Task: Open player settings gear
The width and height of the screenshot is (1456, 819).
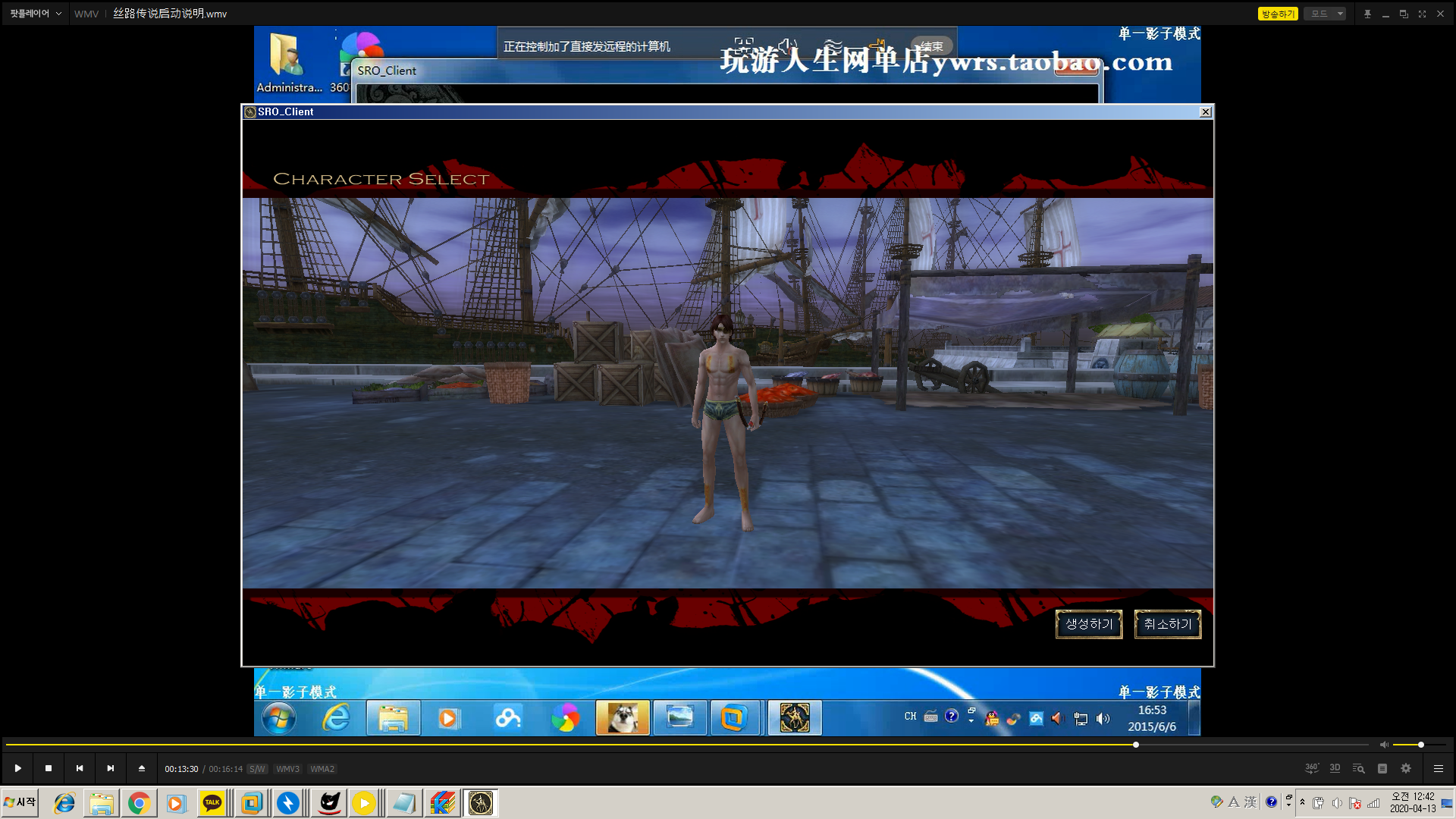Action: coord(1406,768)
